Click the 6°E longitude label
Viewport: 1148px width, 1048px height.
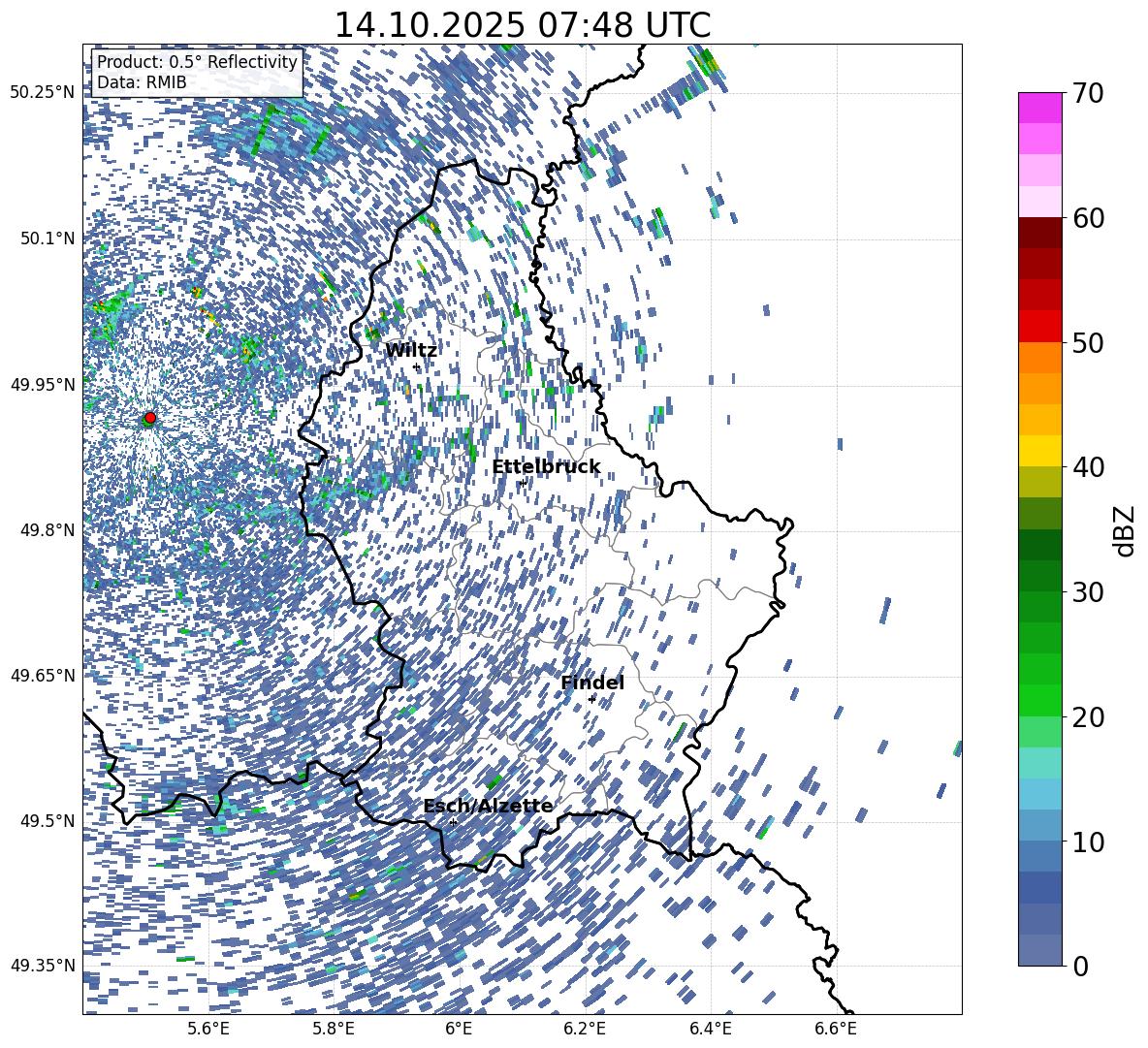[x=459, y=1029]
